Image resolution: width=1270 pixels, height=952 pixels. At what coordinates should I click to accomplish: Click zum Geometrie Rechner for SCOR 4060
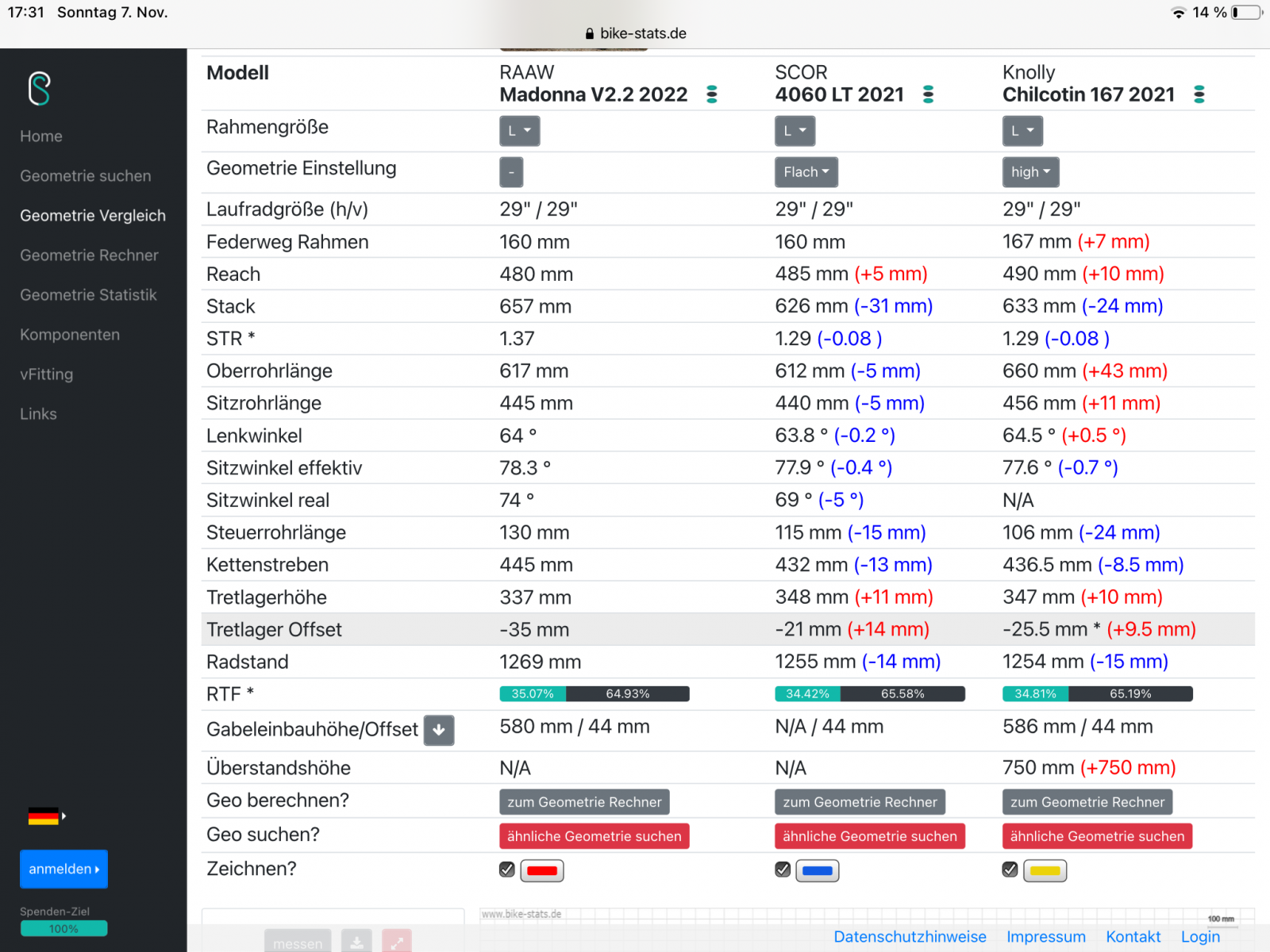click(860, 802)
